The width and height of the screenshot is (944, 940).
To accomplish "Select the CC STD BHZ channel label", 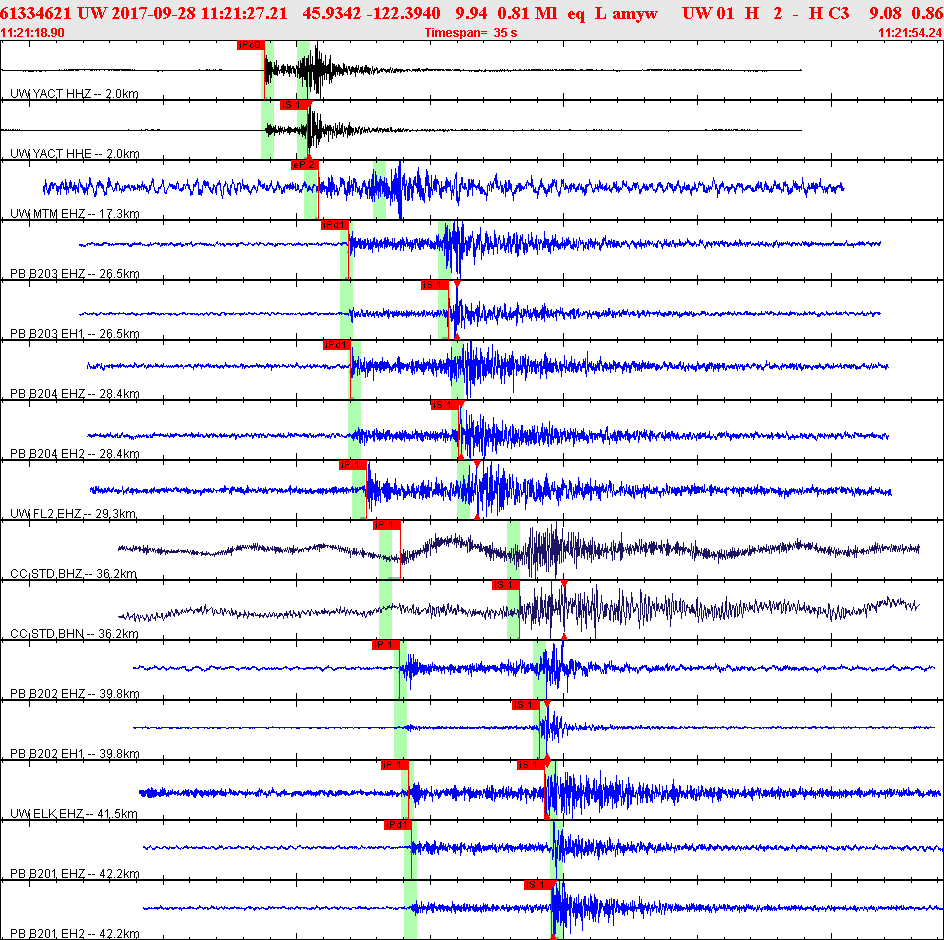I will click(73, 573).
